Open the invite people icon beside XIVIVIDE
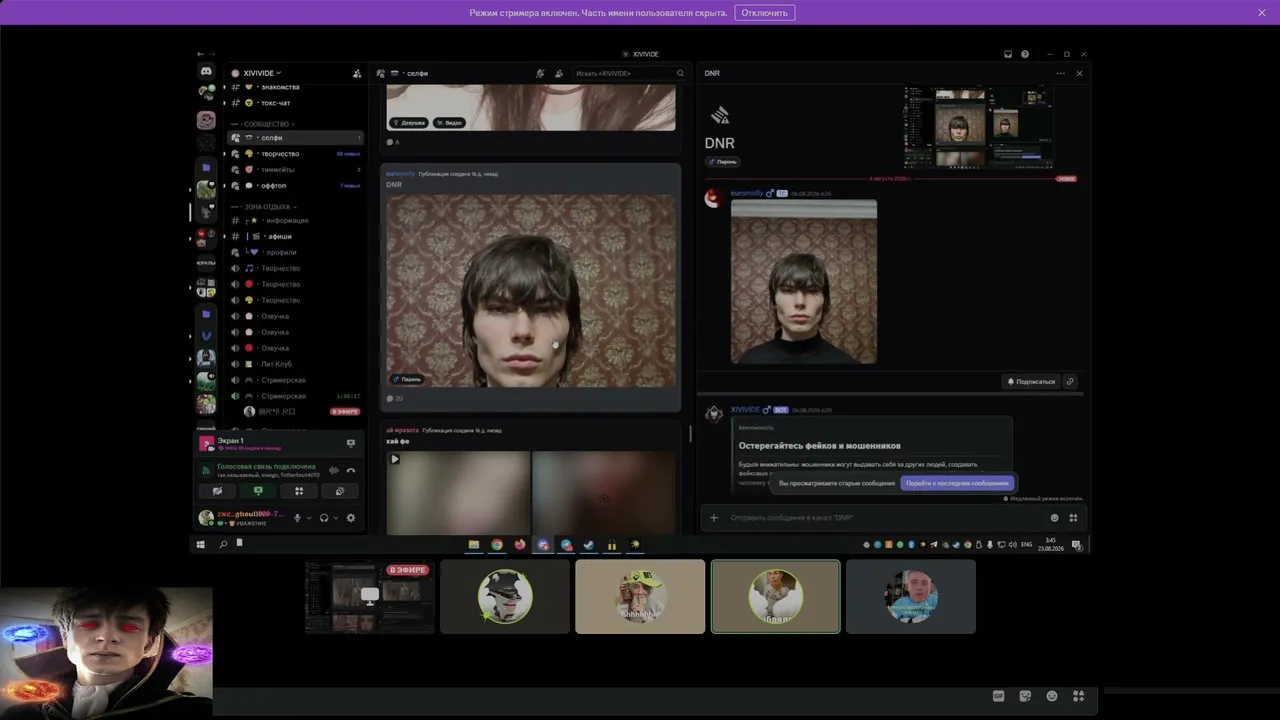Viewport: 1280px width, 720px height. (x=357, y=73)
